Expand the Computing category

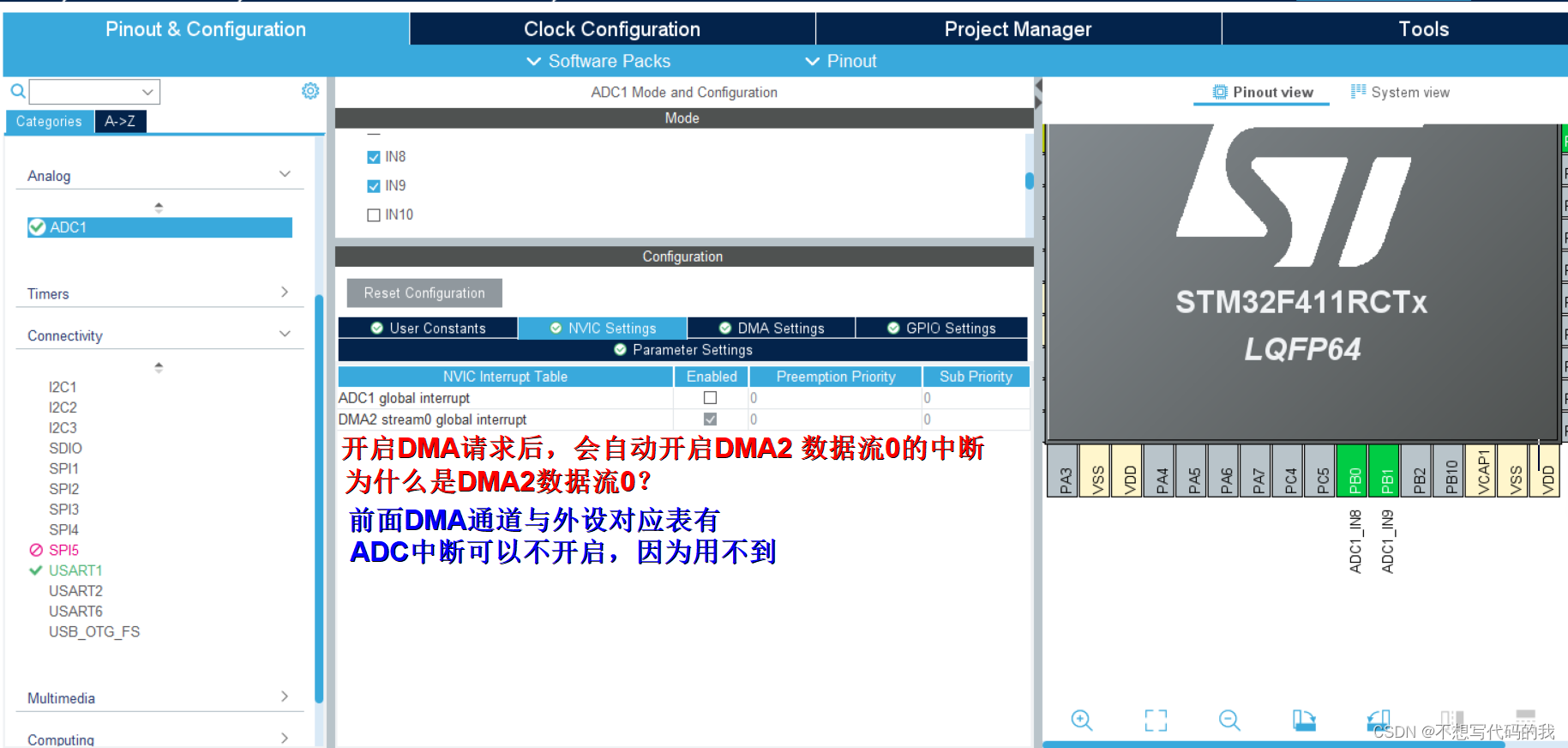click(285, 738)
